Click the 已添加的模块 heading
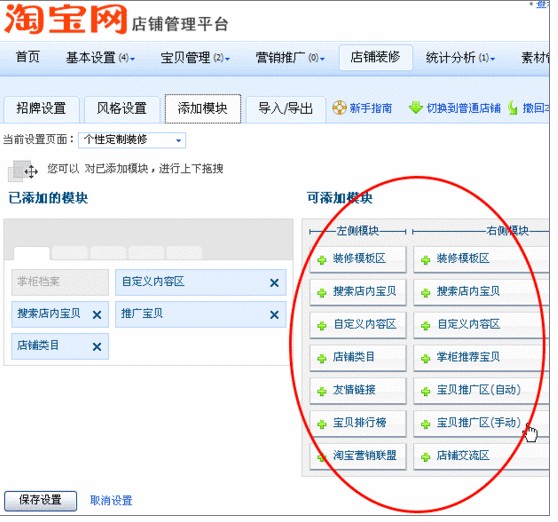558x522 pixels. (x=48, y=198)
